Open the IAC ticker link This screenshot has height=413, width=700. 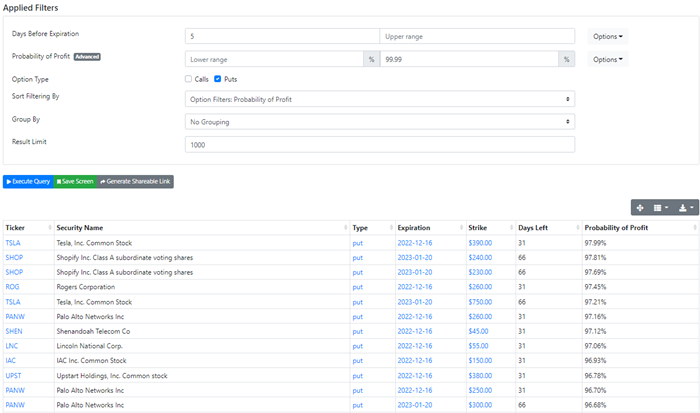pos(10,360)
